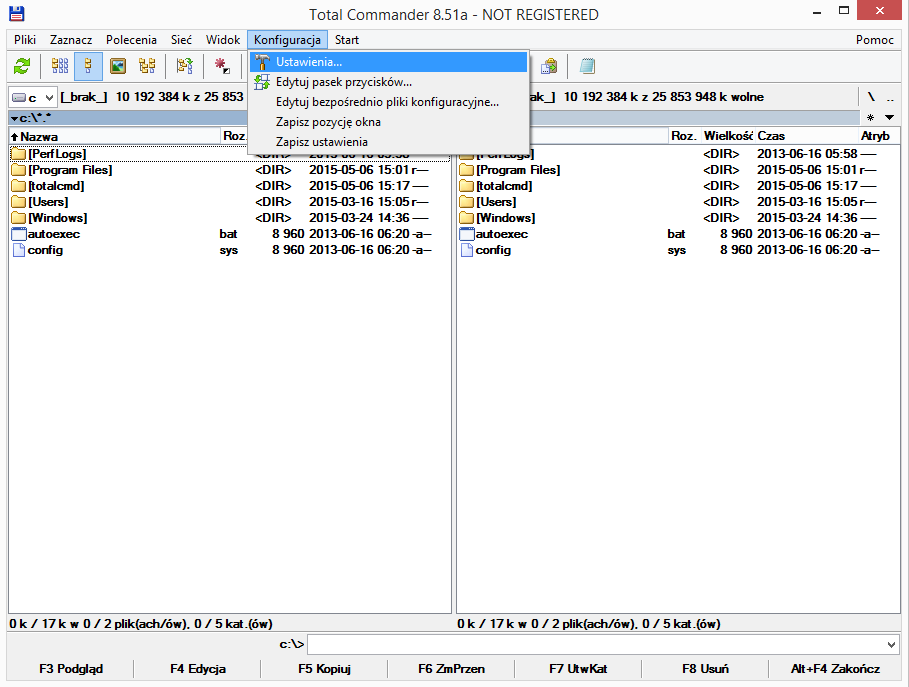Click config file icon in left panel
The height and width of the screenshot is (687, 909).
pos(19,250)
